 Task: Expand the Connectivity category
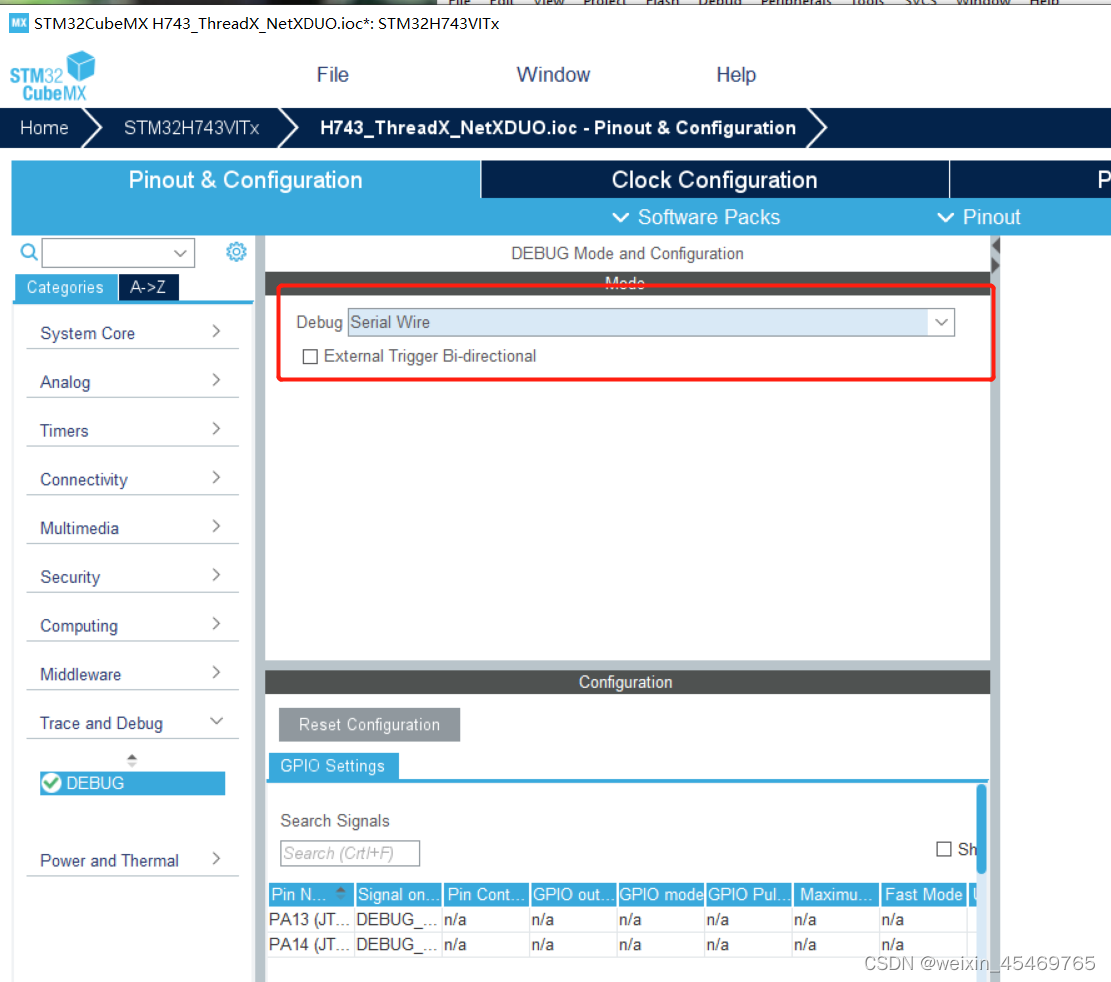click(x=132, y=480)
